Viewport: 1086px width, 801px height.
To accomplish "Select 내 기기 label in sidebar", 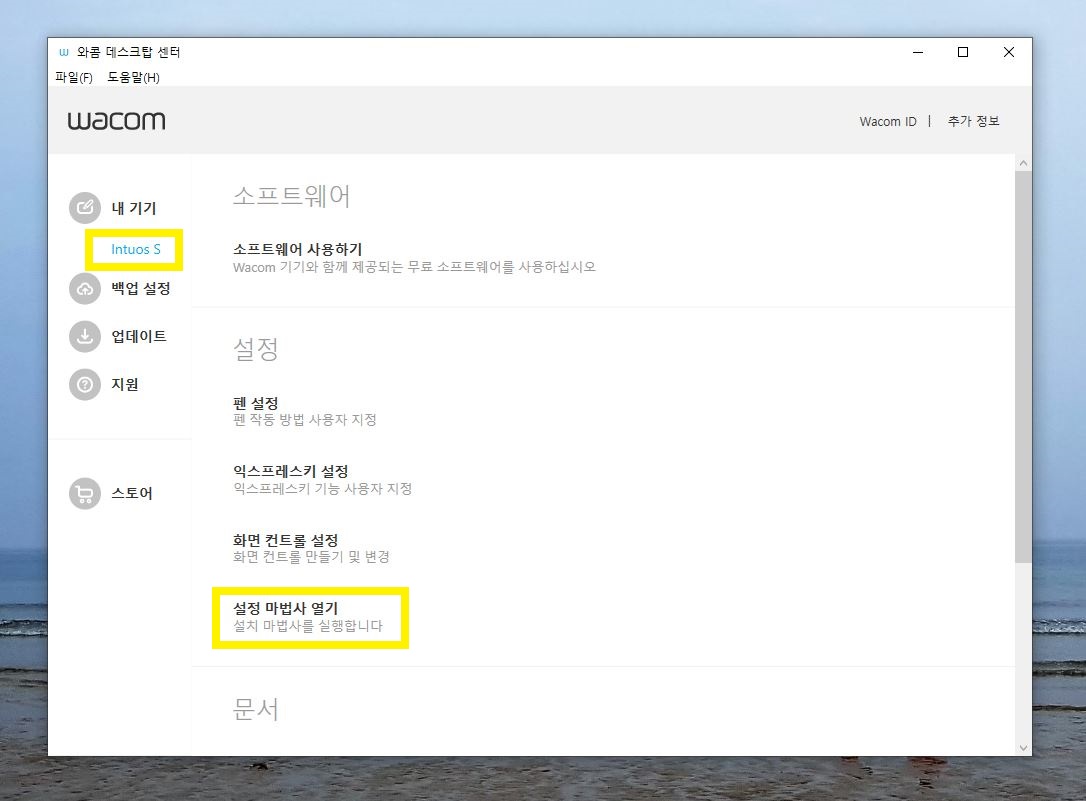I will click(134, 208).
